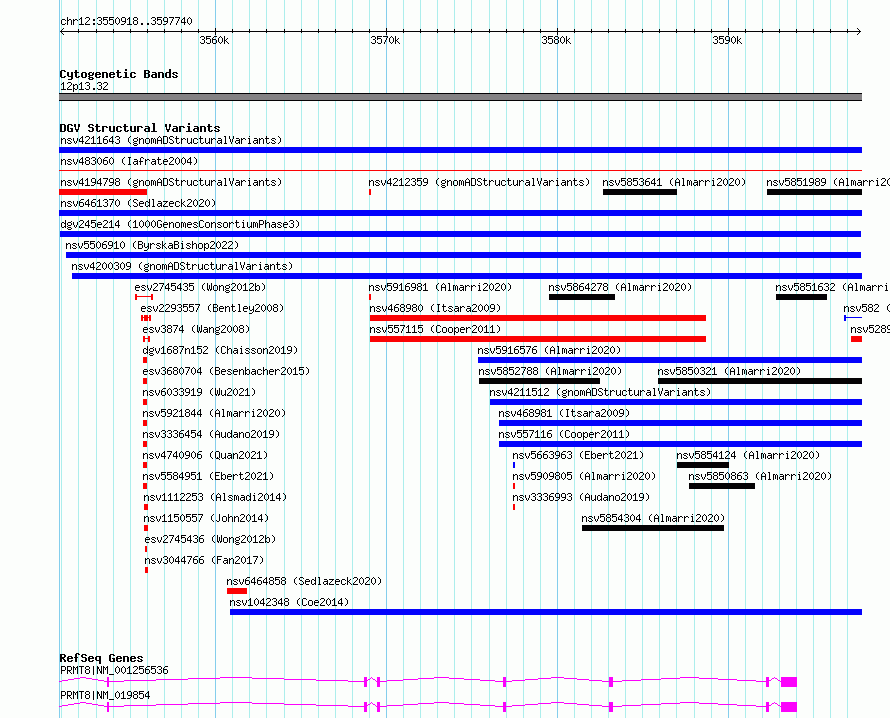Open nsv557115 Cooper2011 variant label
The height and width of the screenshot is (718, 890).
pyautogui.click(x=435, y=329)
